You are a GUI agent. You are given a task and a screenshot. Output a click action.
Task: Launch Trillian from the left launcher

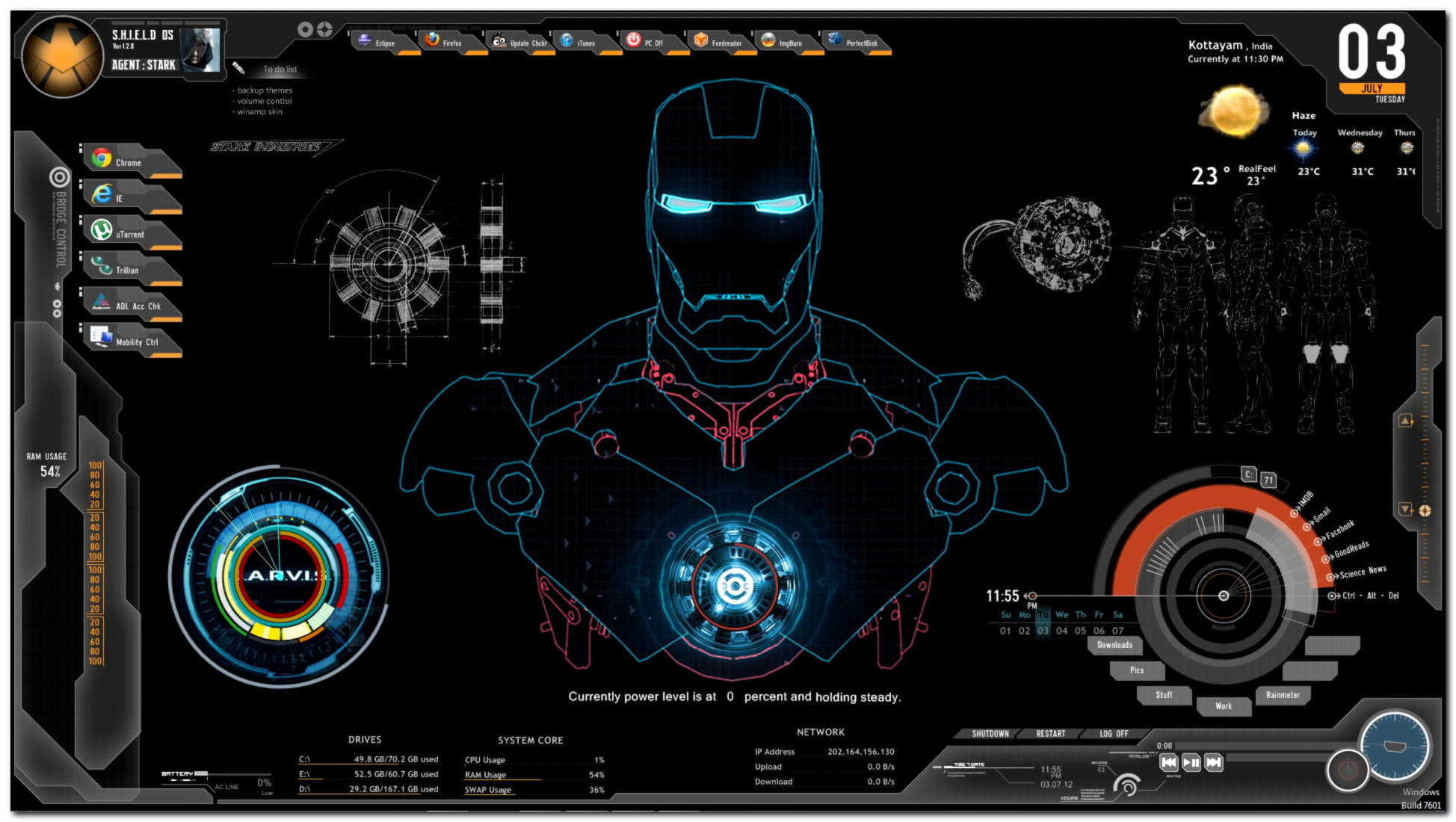pyautogui.click(x=132, y=268)
